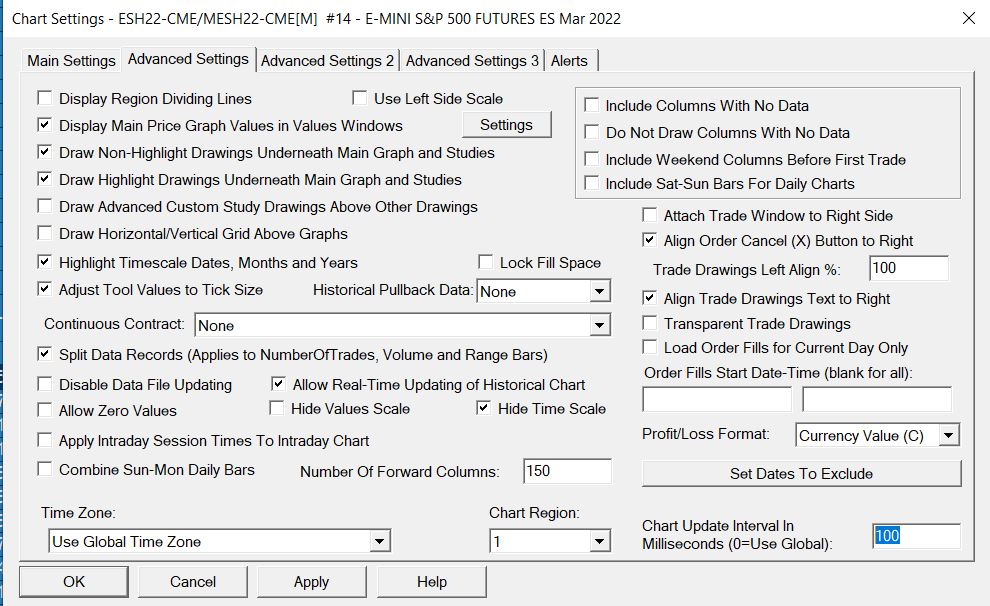Viewport: 990px width, 606px height.
Task: Open the Advanced Settings 3 tab
Action: pyautogui.click(x=472, y=61)
